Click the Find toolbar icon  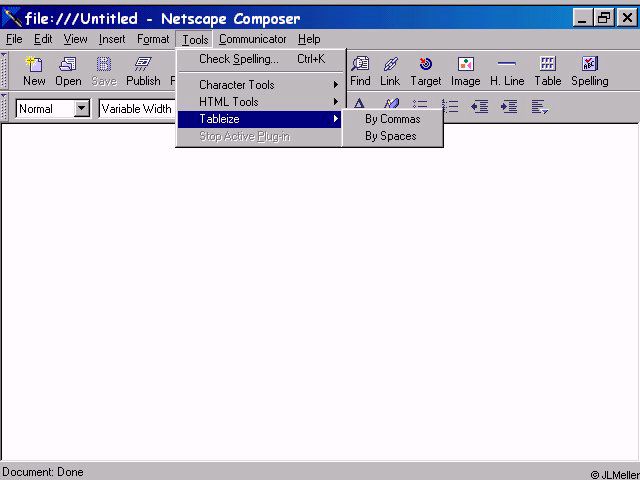click(360, 71)
